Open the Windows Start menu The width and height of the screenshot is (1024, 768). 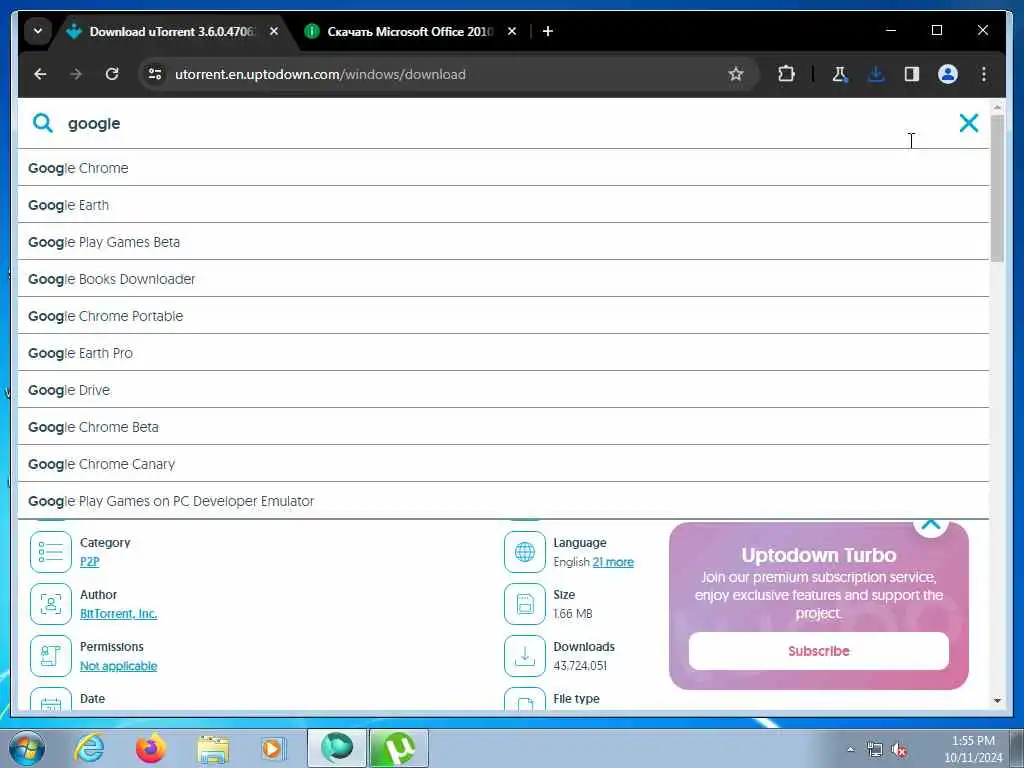(x=26, y=748)
